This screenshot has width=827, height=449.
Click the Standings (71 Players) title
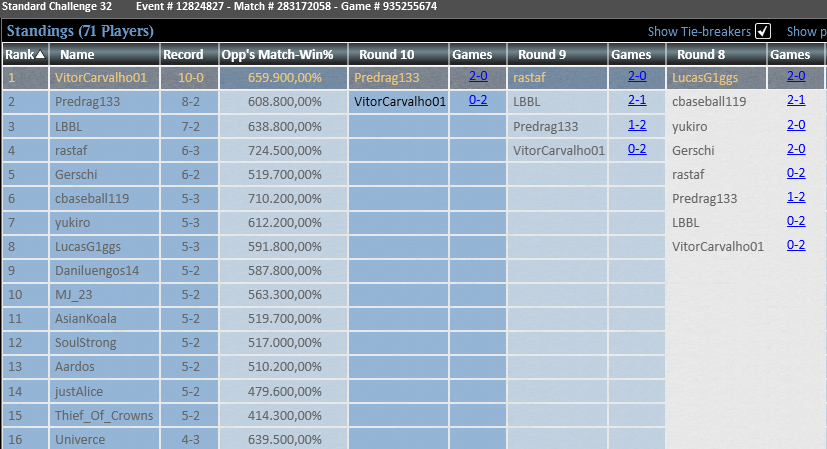pyautogui.click(x=80, y=31)
